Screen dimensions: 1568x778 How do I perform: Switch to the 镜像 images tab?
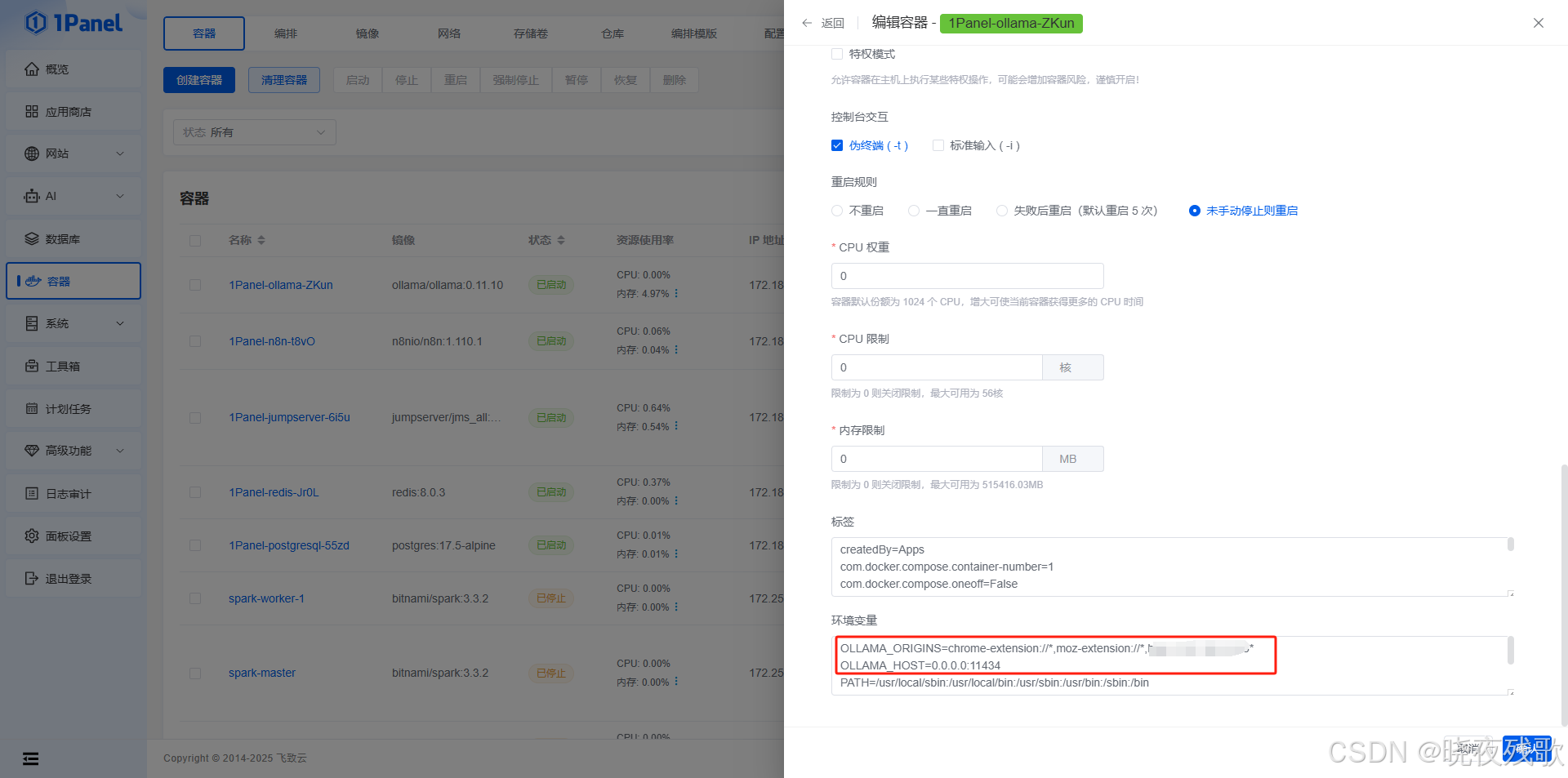point(367,33)
